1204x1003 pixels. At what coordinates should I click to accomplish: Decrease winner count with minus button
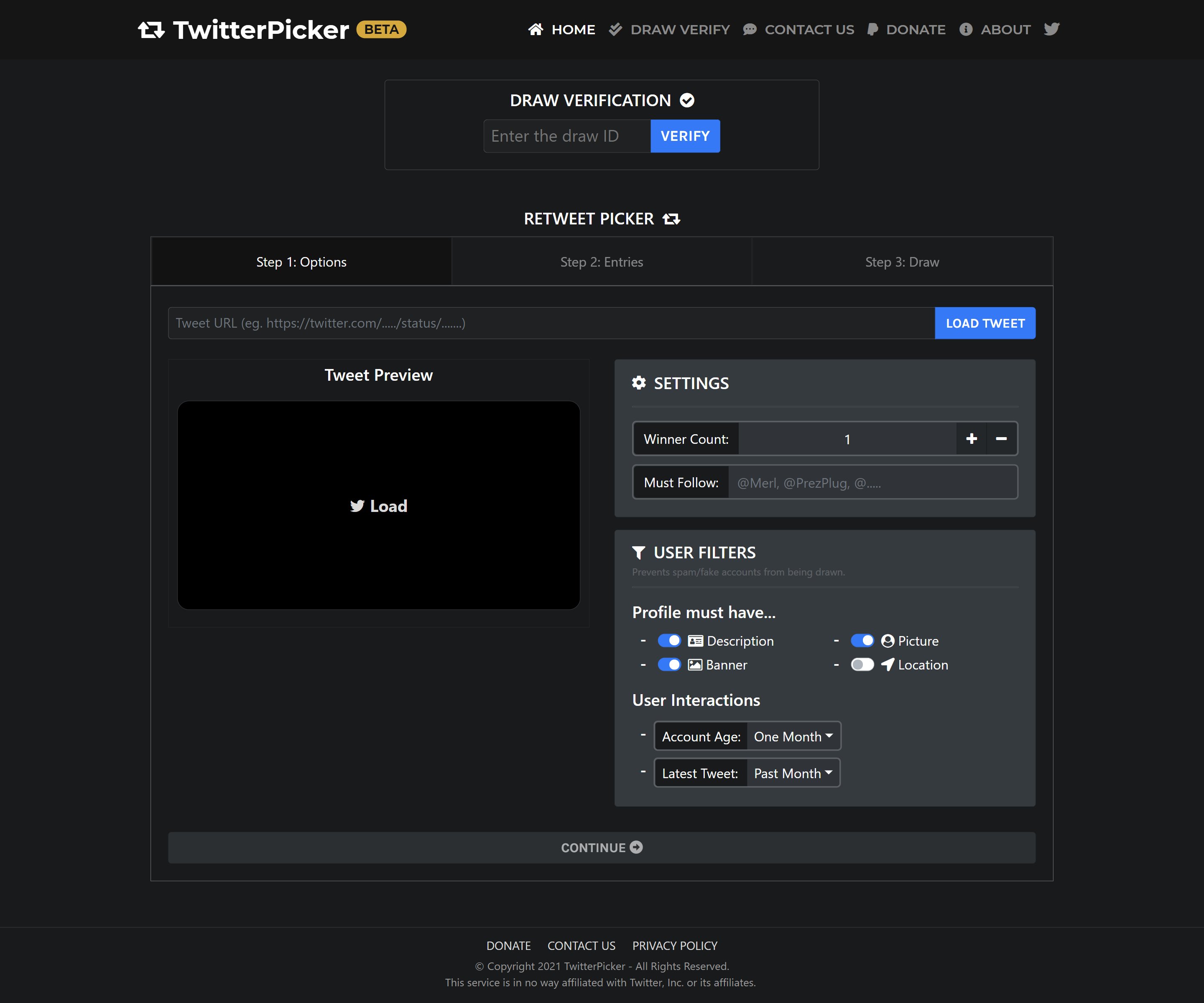[1002, 439]
